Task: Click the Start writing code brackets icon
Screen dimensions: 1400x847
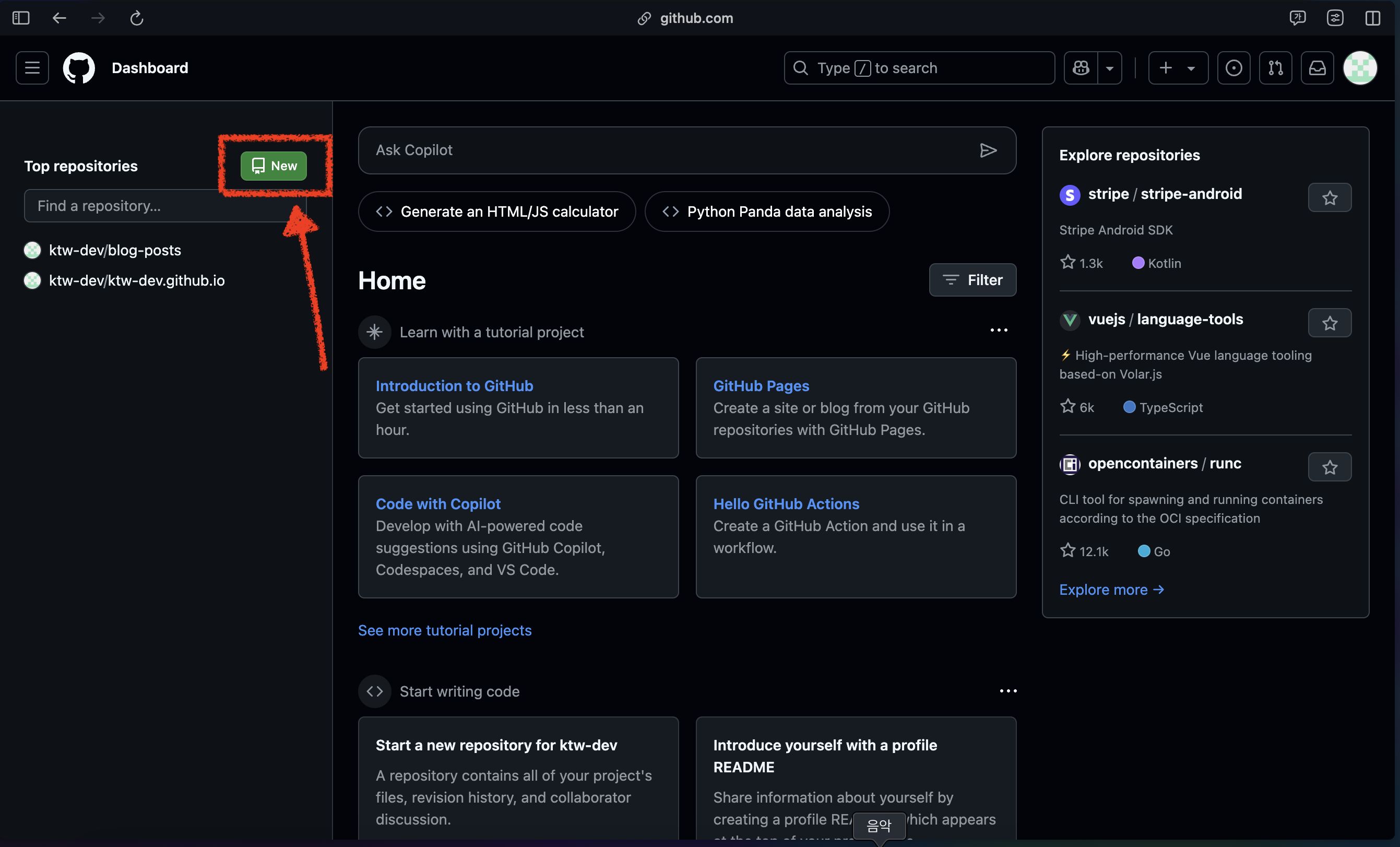Action: (374, 691)
